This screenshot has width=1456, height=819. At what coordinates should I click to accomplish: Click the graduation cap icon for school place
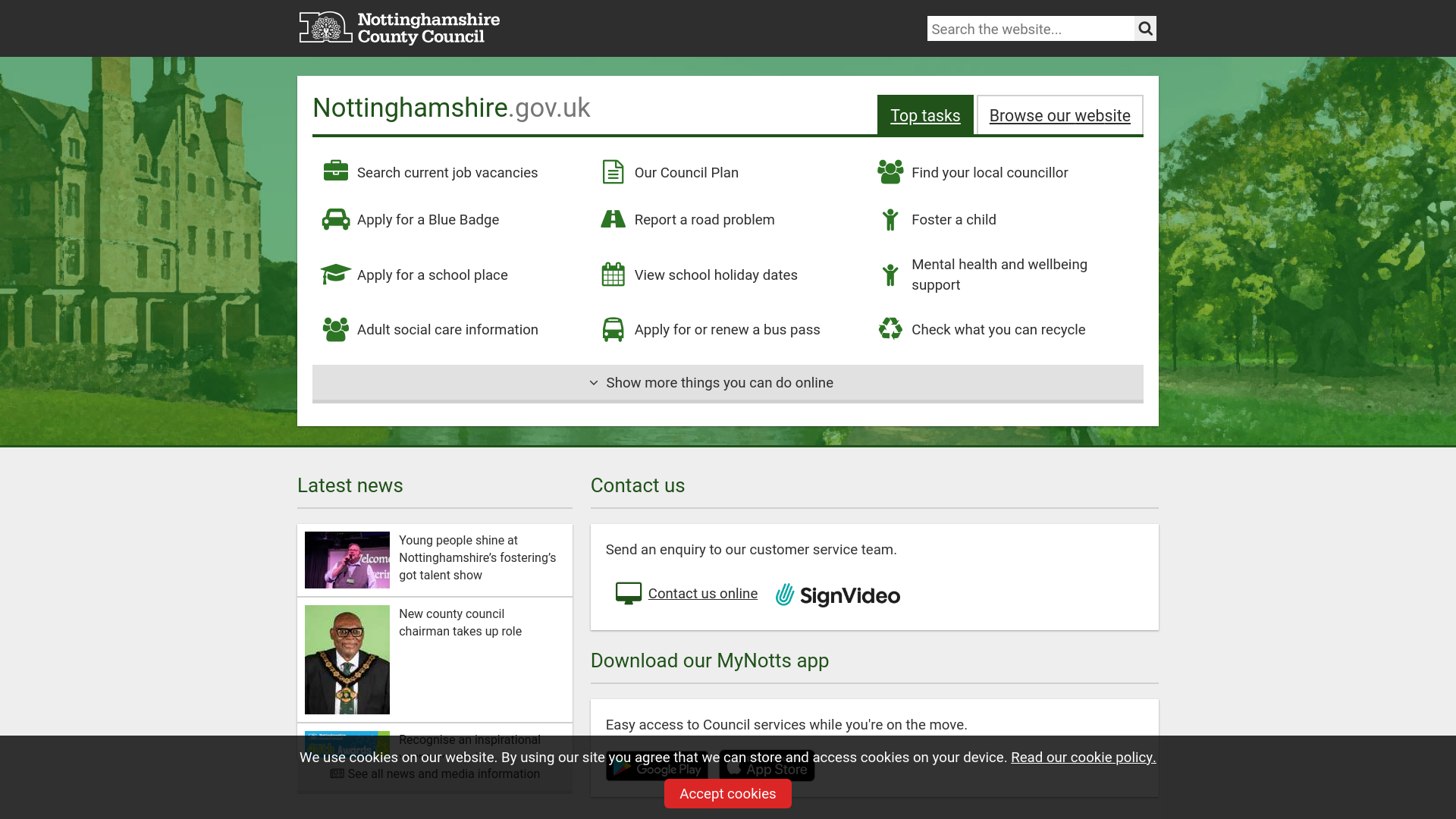(335, 274)
